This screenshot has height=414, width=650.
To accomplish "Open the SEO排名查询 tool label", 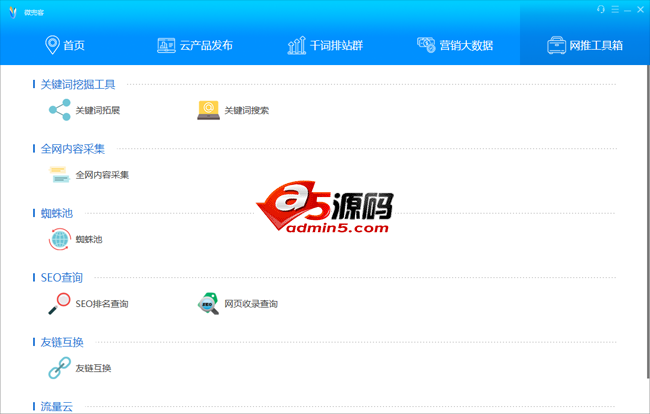I will [102, 304].
